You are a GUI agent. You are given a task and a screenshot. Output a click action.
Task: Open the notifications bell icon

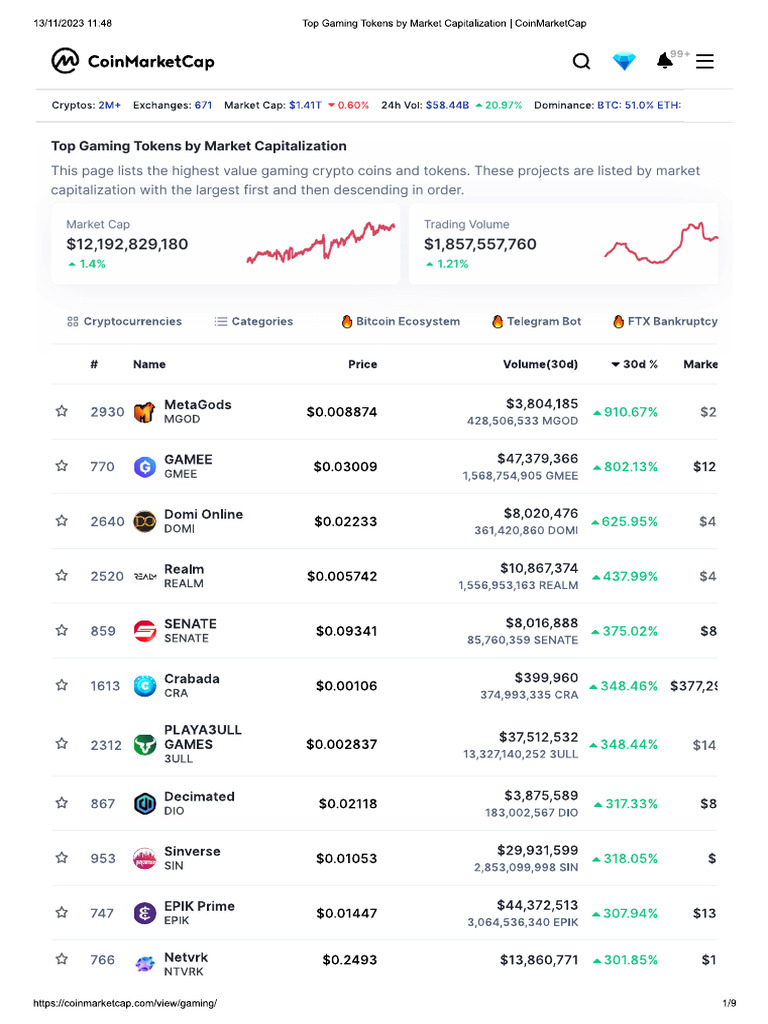coord(665,62)
